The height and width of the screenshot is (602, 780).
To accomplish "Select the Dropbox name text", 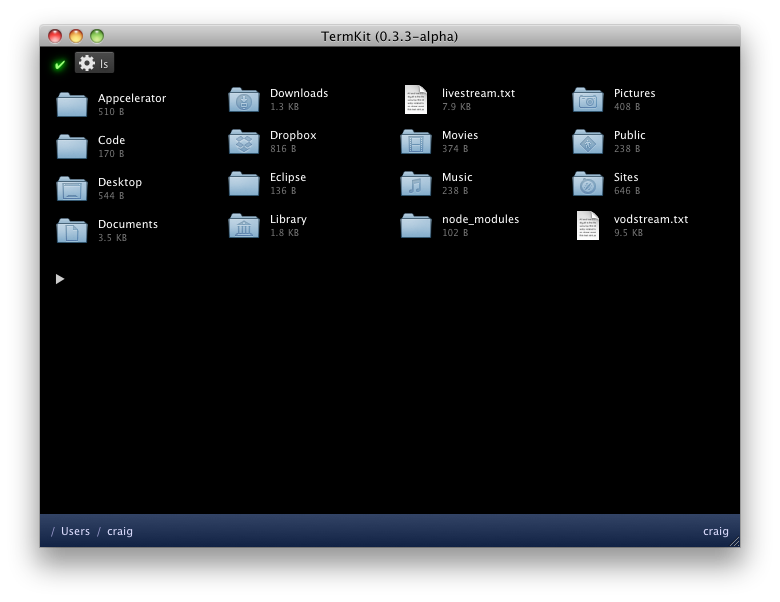I will pyautogui.click(x=293, y=135).
